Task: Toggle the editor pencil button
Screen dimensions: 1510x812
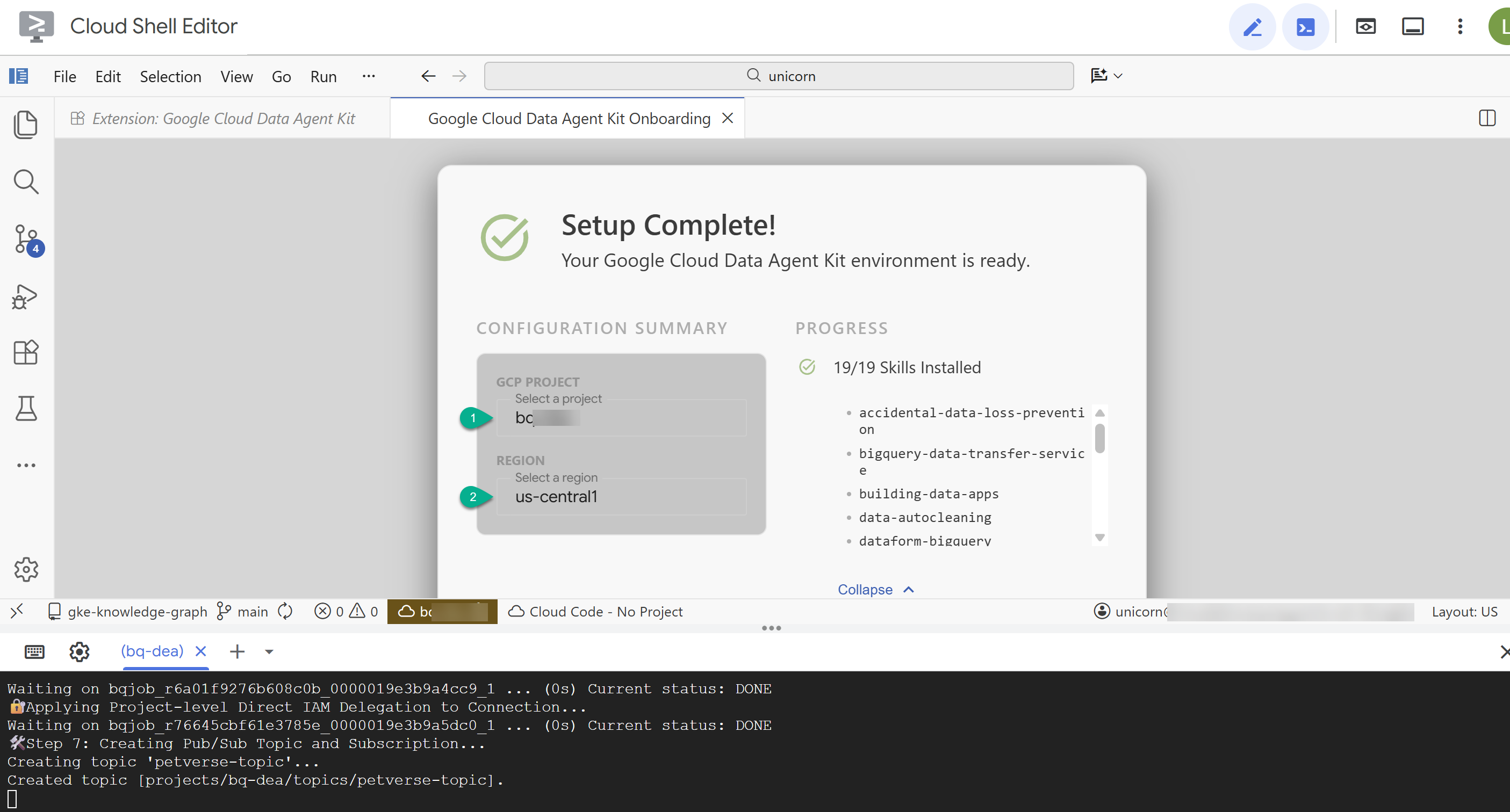Action: tap(1252, 27)
